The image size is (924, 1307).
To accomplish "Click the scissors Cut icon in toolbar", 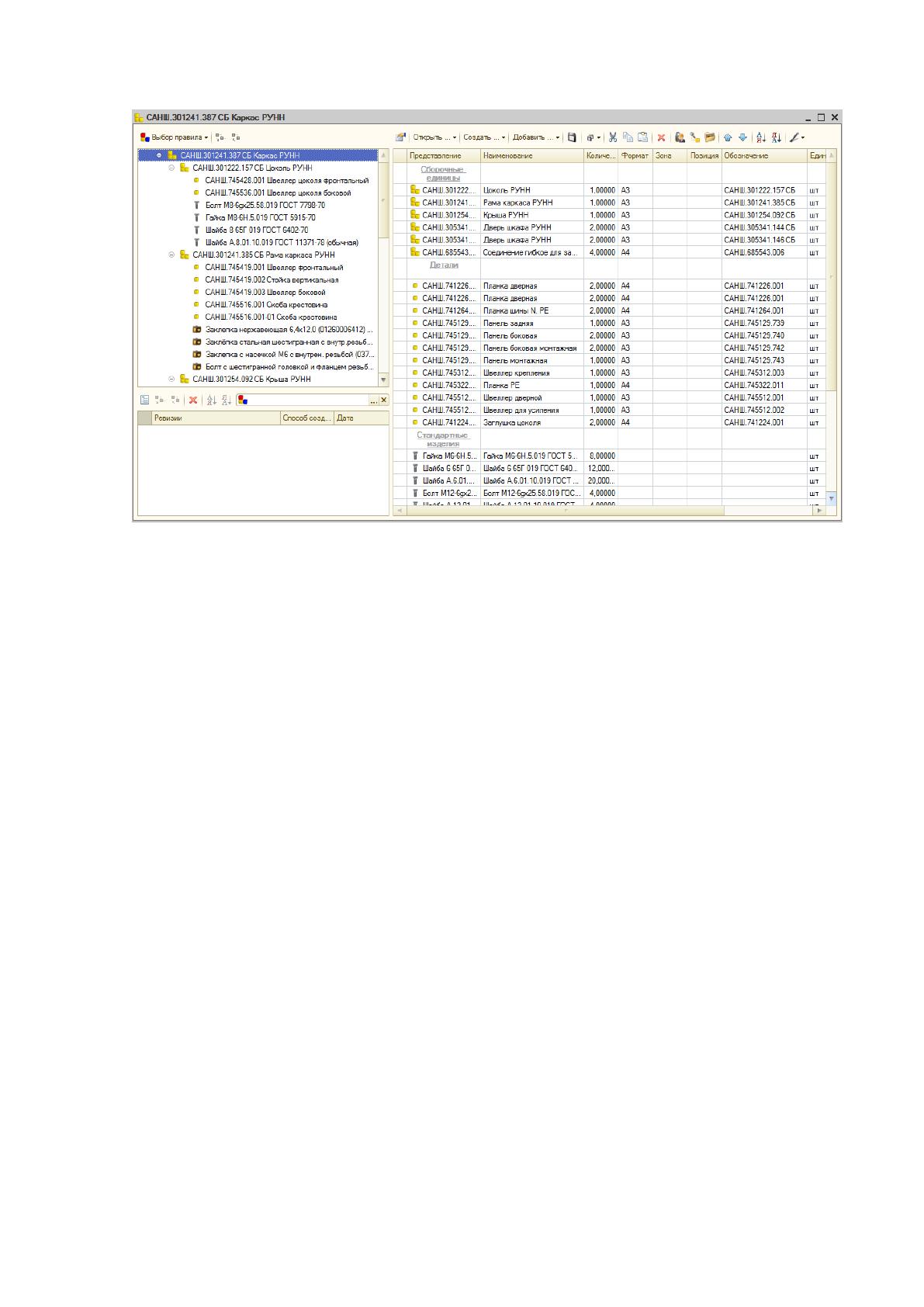I will tap(612, 137).
